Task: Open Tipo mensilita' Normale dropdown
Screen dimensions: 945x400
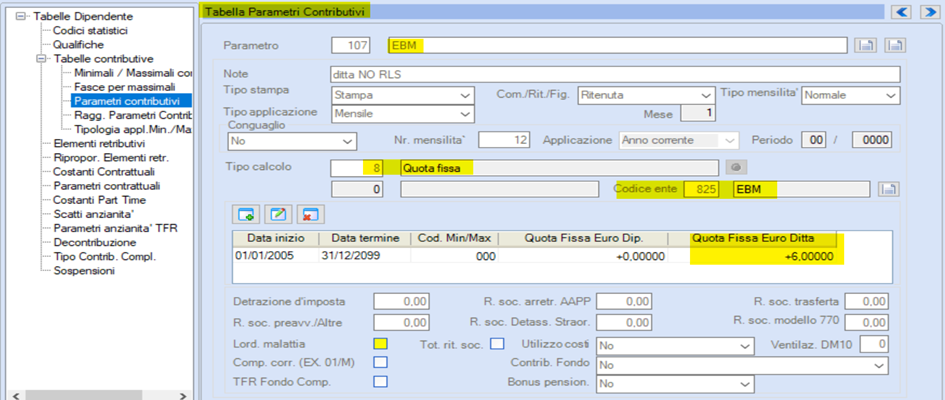Action: [850, 95]
